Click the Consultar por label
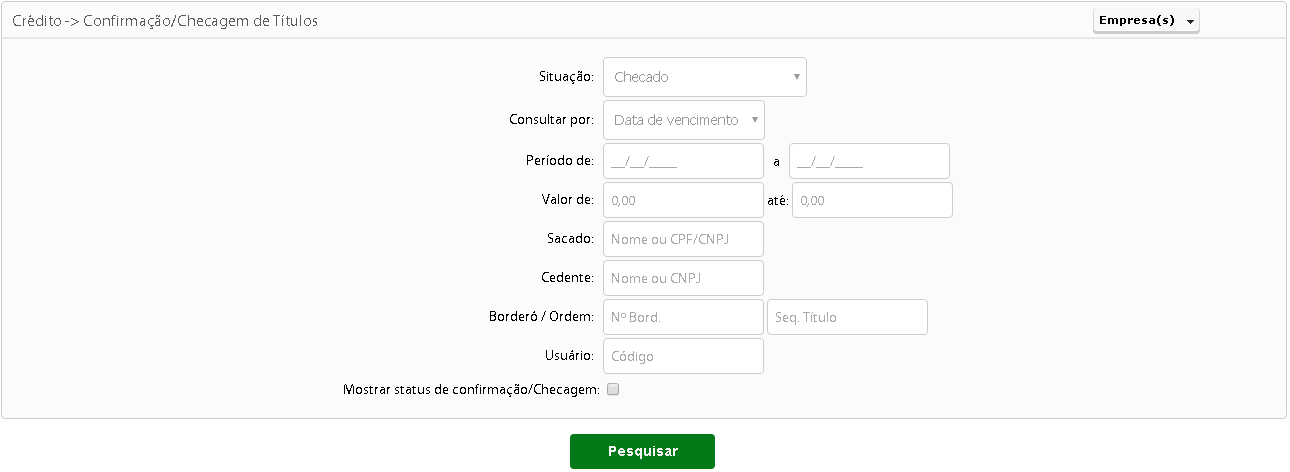 tap(552, 120)
